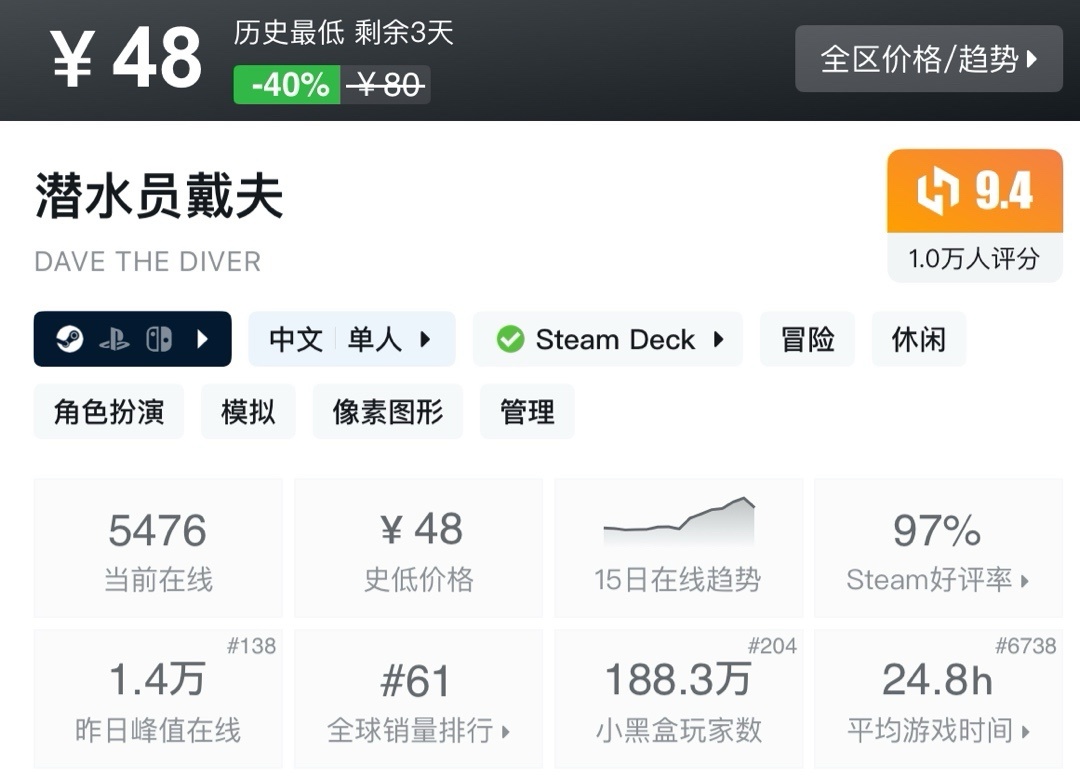Click the Nintendo Switch platform icon
Image resolution: width=1080 pixels, height=778 pixels.
(x=159, y=340)
